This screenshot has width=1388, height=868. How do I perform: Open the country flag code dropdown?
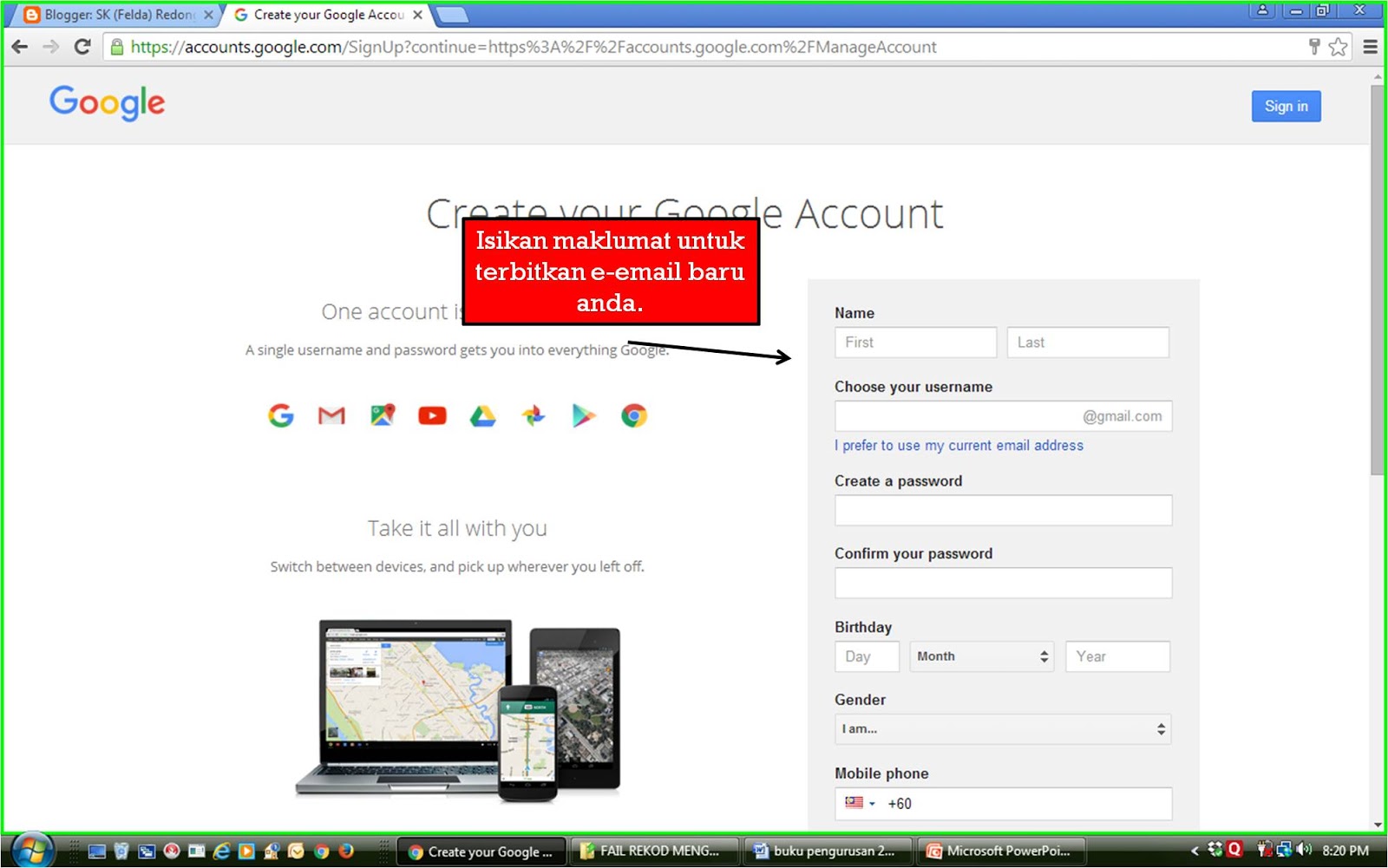[x=861, y=803]
